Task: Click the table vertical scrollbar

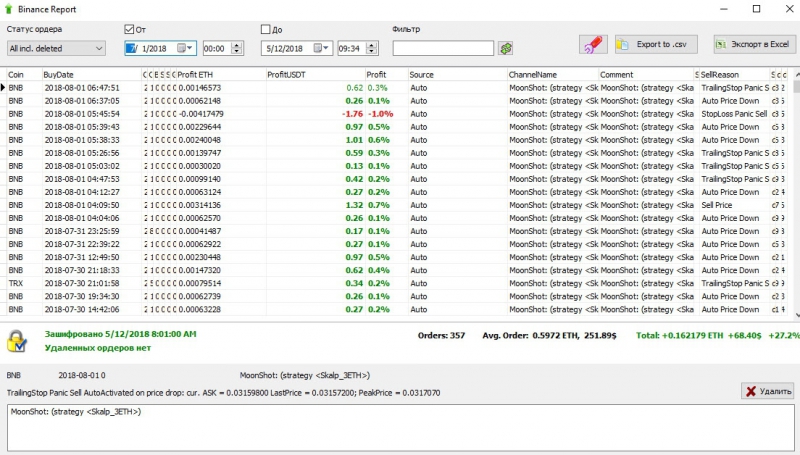Action: tap(796, 194)
